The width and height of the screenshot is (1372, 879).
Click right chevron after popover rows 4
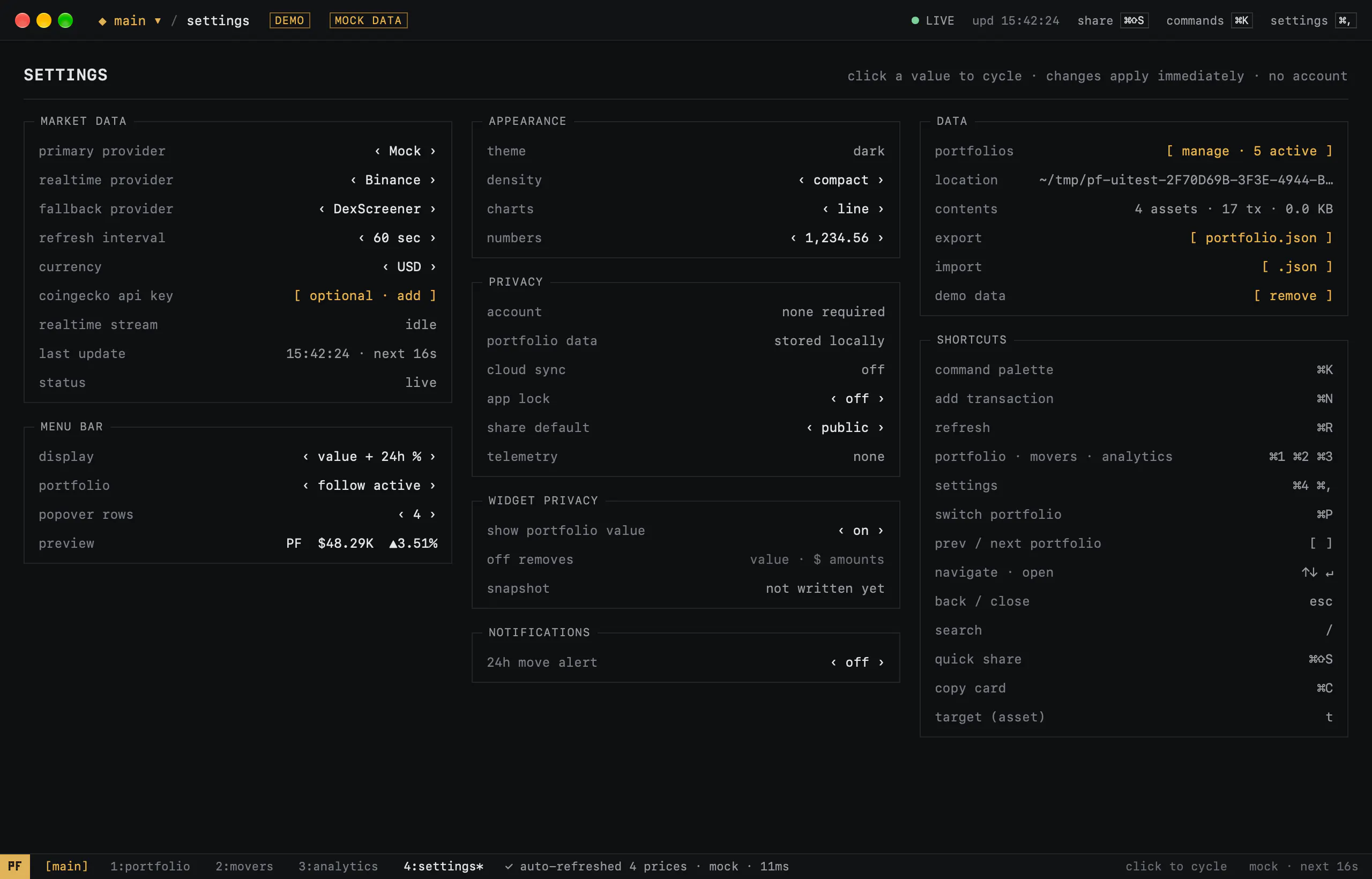pos(433,515)
